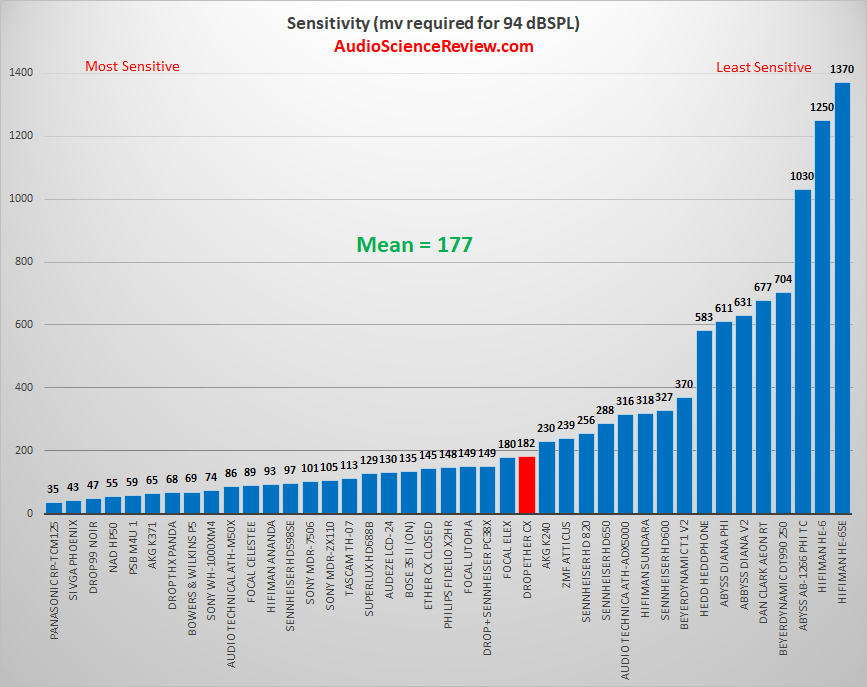Select the "Most Sensitive" annotation
This screenshot has width=867, height=687.
tap(132, 66)
